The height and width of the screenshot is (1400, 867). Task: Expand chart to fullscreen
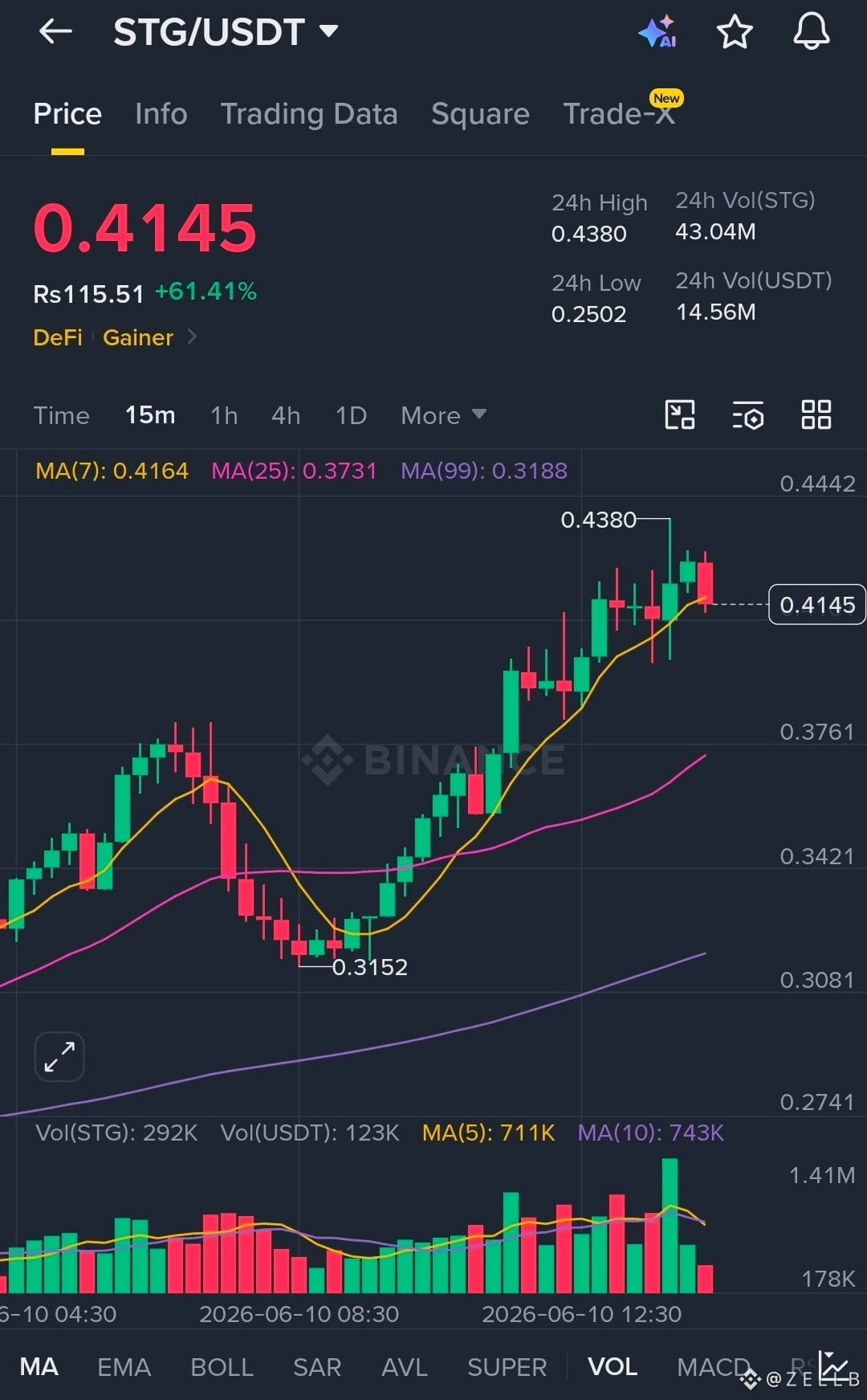[59, 1056]
